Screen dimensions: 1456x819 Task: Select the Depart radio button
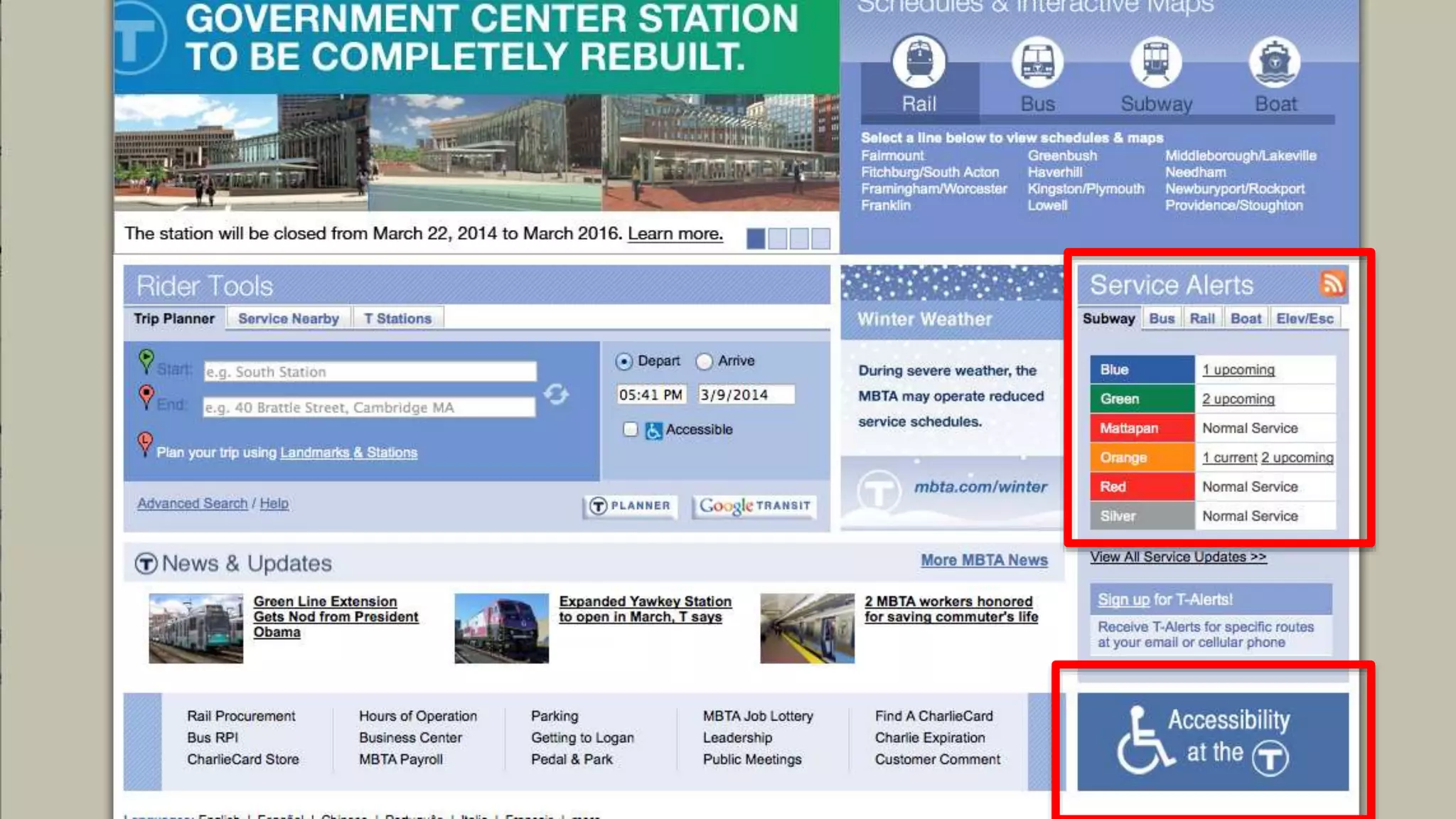click(x=623, y=361)
